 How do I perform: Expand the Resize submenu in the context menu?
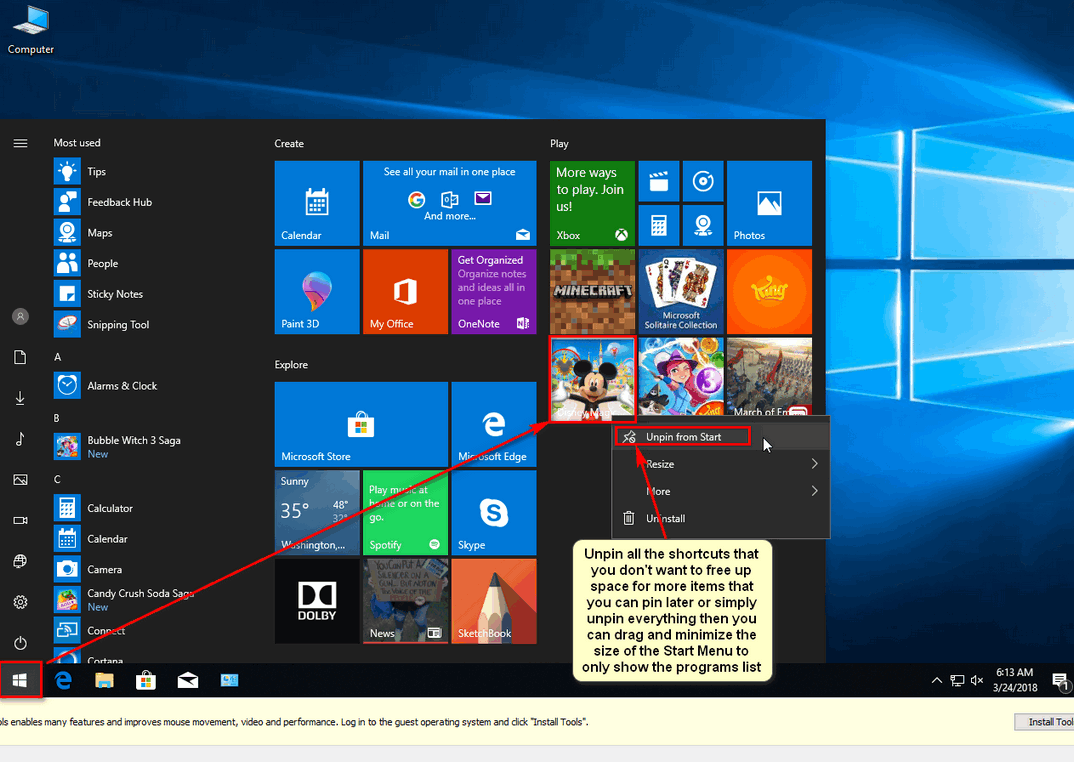coord(721,464)
